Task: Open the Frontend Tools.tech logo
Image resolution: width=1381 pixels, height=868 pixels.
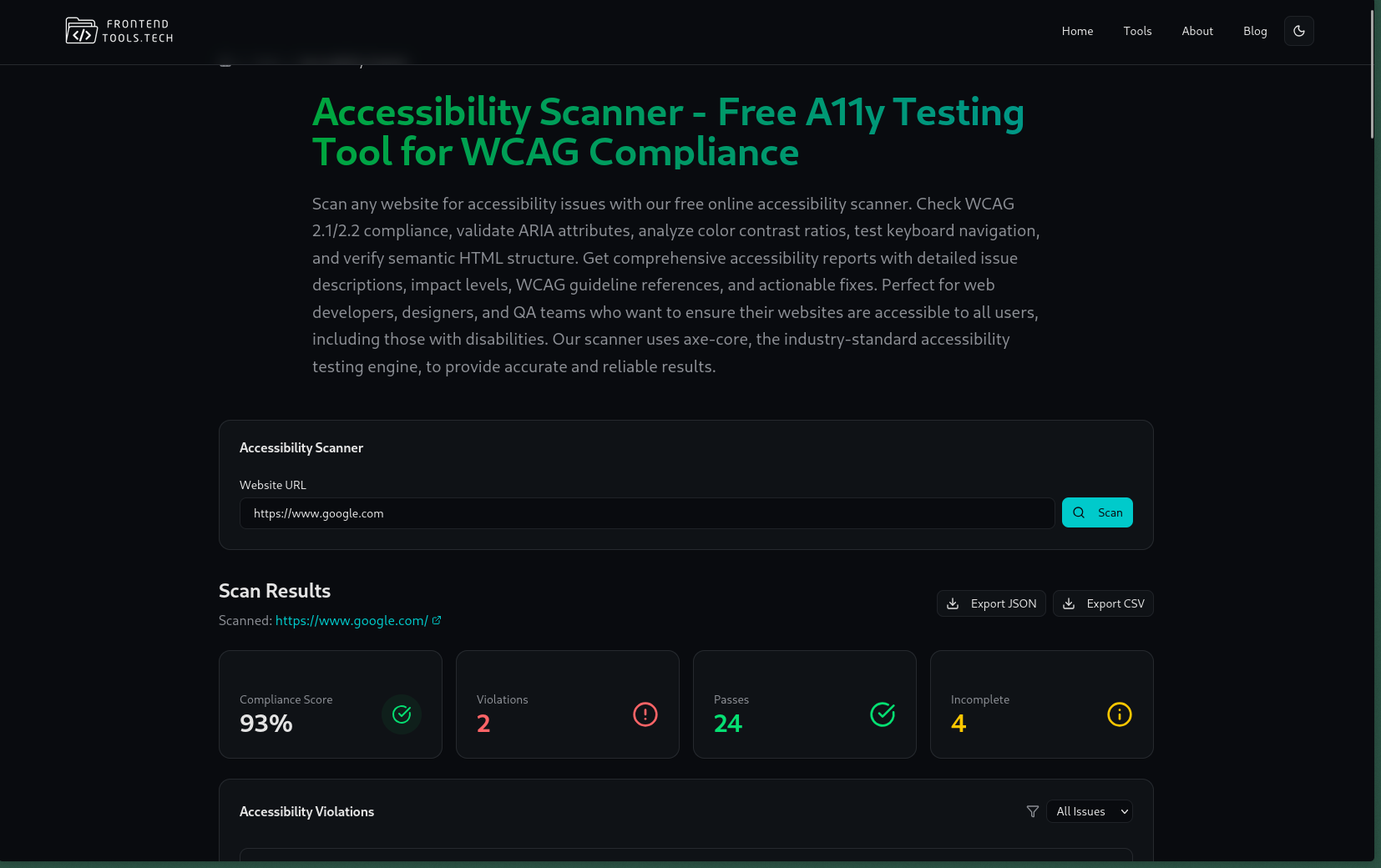Action: pyautogui.click(x=119, y=31)
